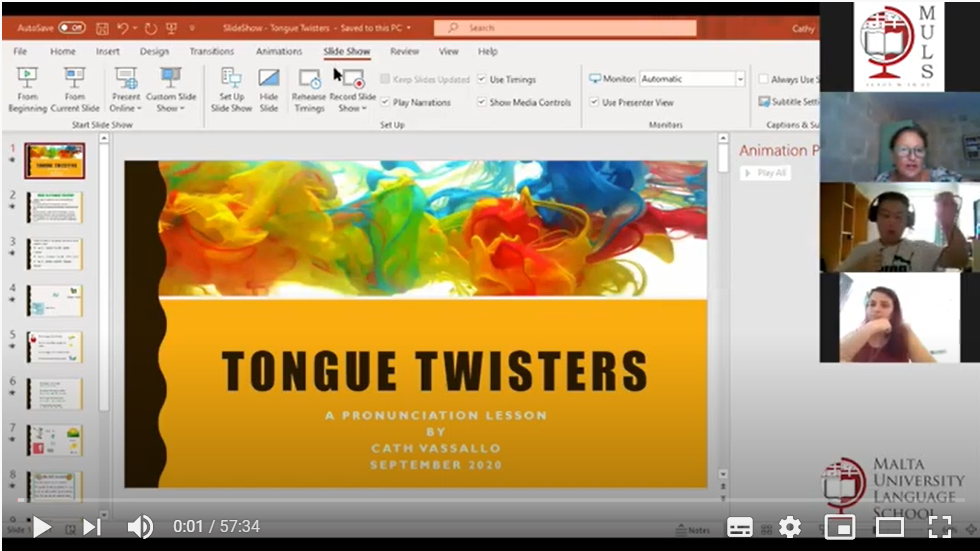Image resolution: width=980 pixels, height=551 pixels.
Task: Open the Help tab
Action: click(x=488, y=51)
